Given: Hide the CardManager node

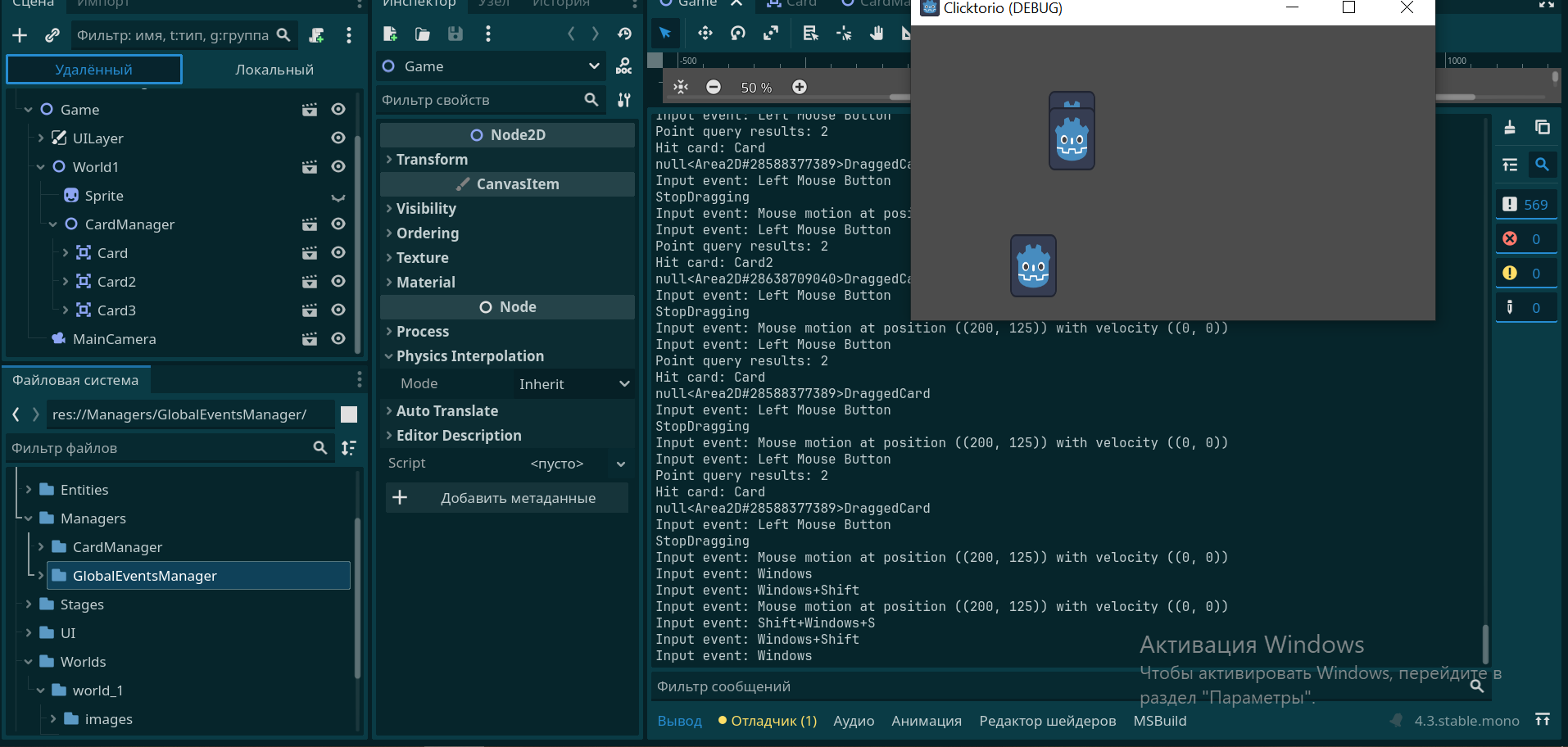Looking at the screenshot, I should point(338,224).
